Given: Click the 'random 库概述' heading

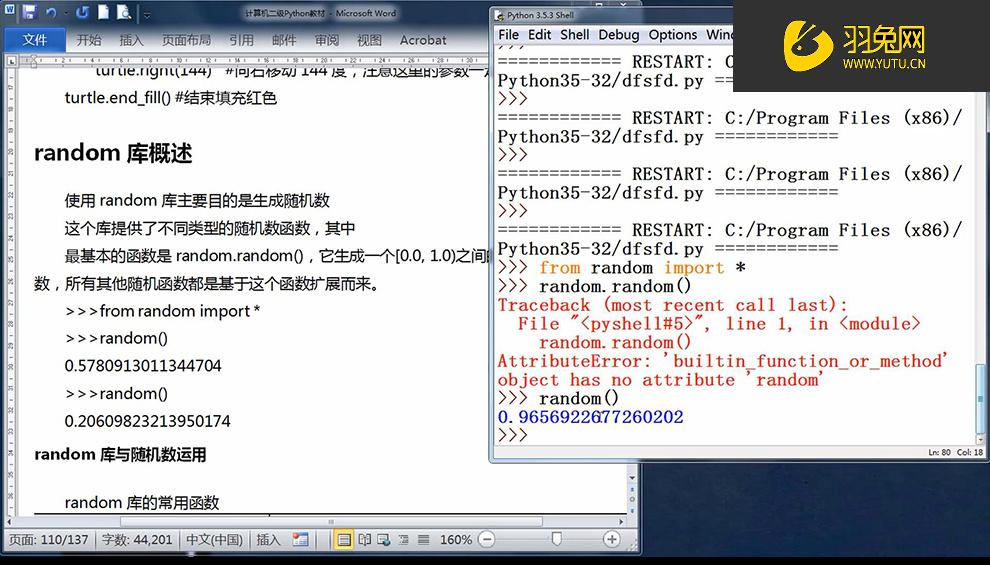Looking at the screenshot, I should pyautogui.click(x=113, y=153).
